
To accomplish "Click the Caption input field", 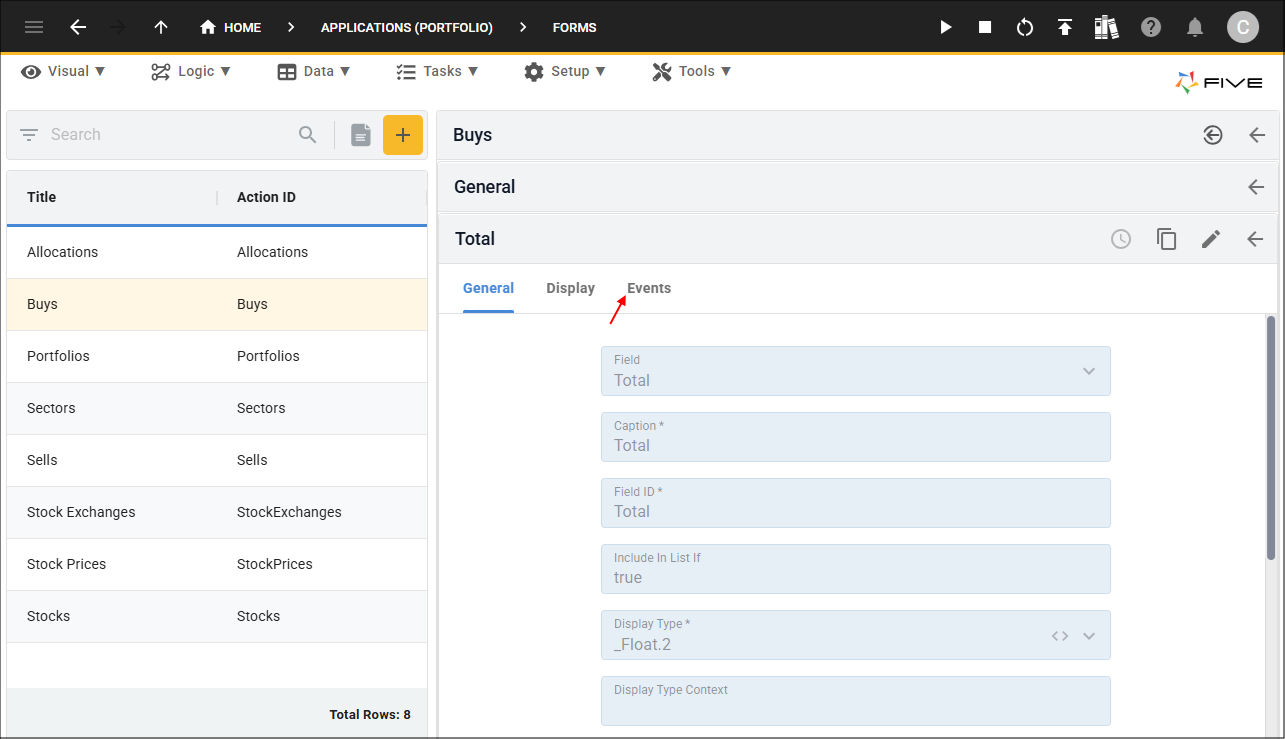I will (856, 437).
